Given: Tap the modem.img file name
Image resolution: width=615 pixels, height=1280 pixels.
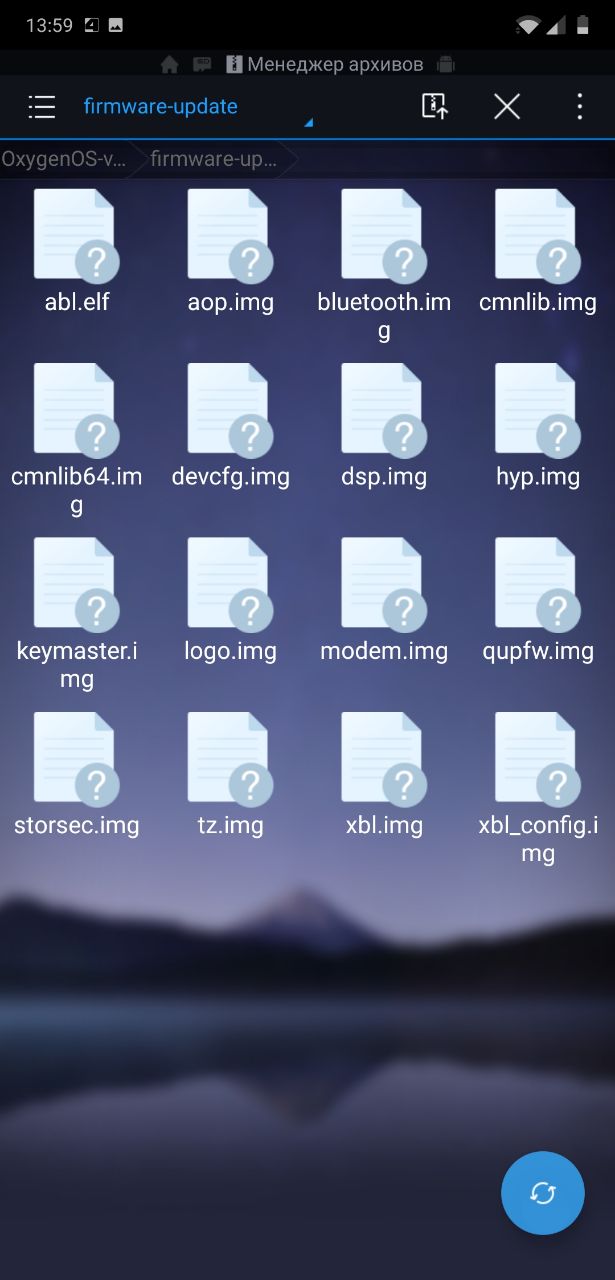Looking at the screenshot, I should pyautogui.click(x=384, y=651).
